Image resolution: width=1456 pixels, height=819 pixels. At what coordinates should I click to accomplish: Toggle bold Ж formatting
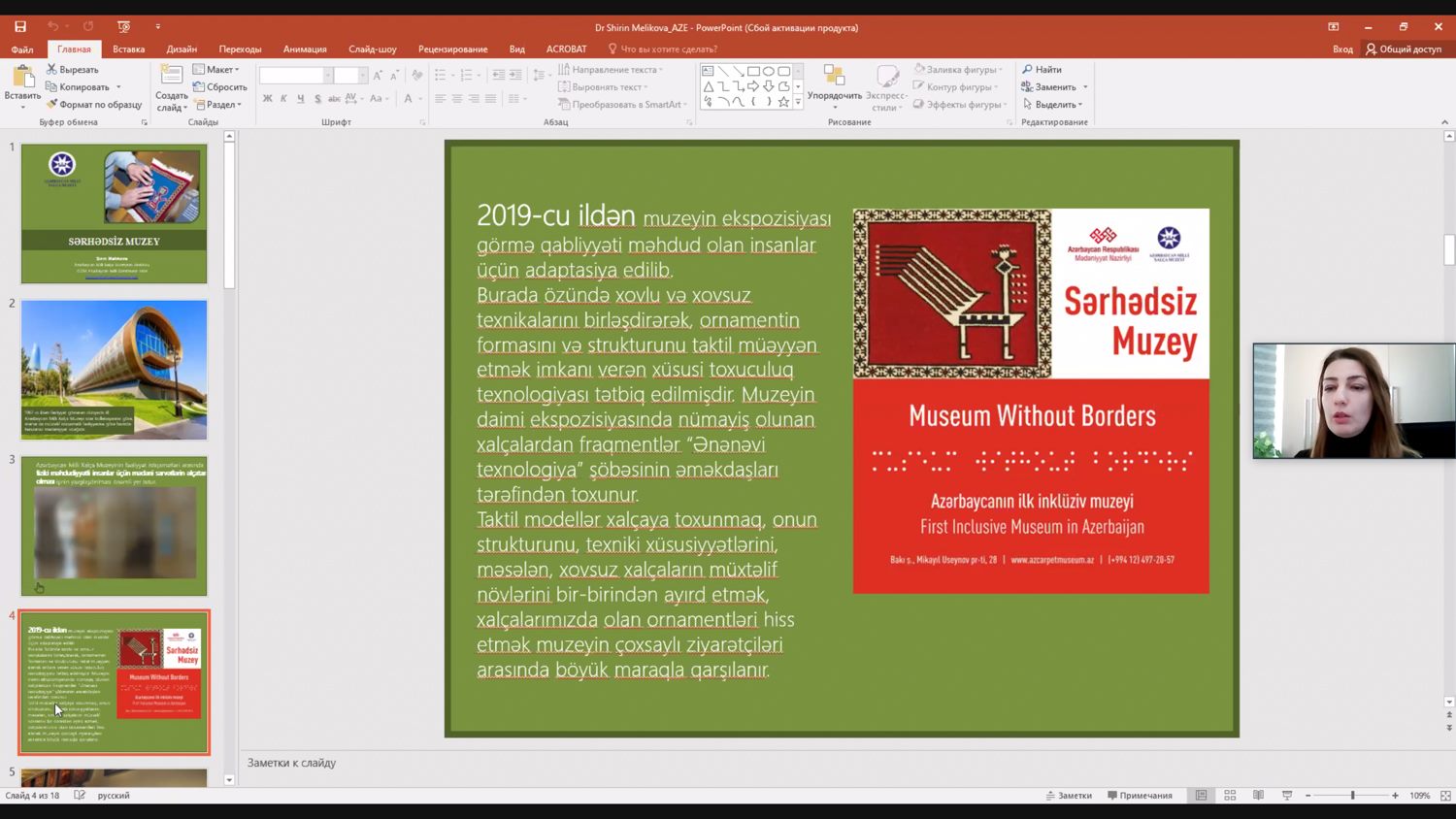tap(267, 99)
